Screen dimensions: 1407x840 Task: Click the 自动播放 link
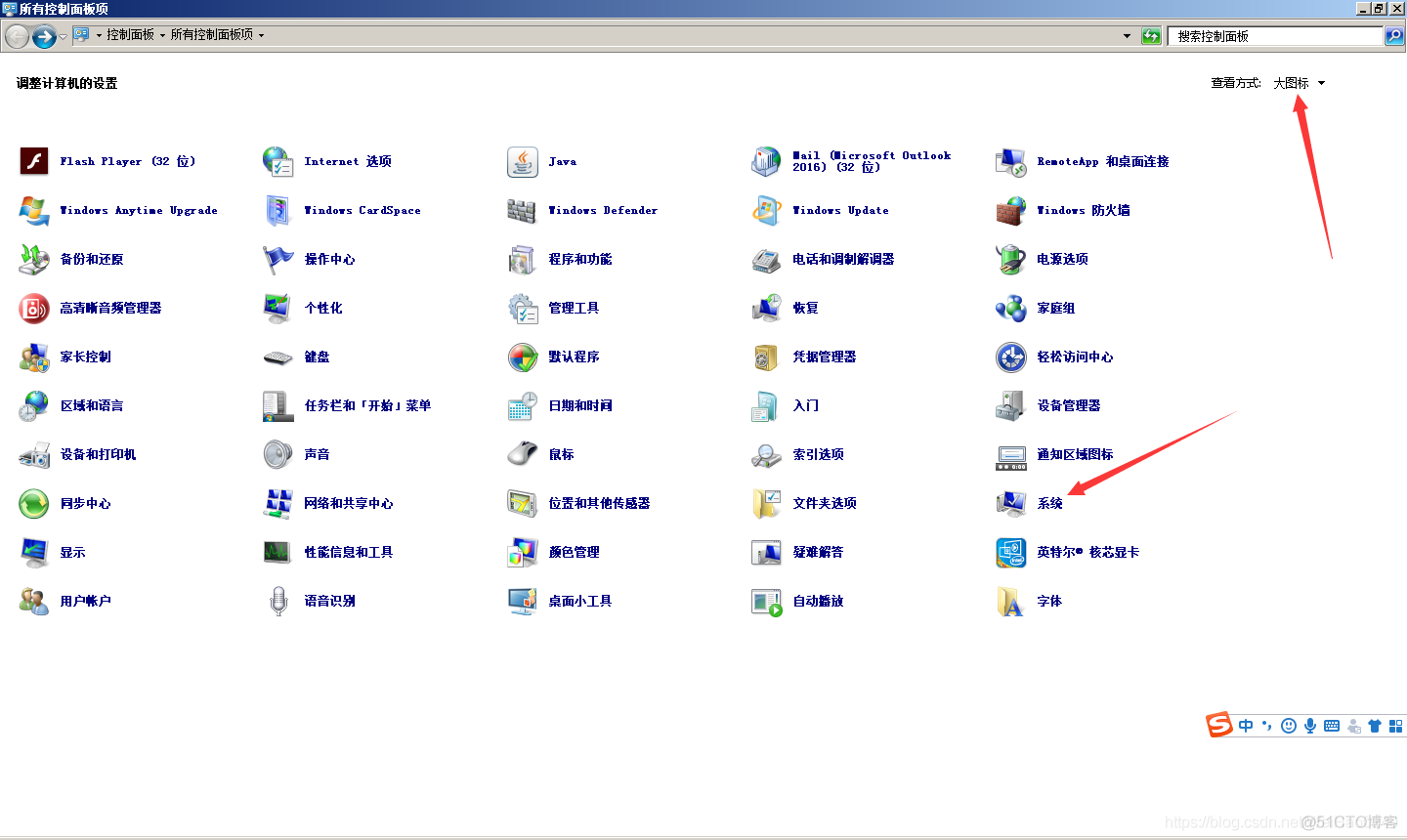pyautogui.click(x=819, y=601)
